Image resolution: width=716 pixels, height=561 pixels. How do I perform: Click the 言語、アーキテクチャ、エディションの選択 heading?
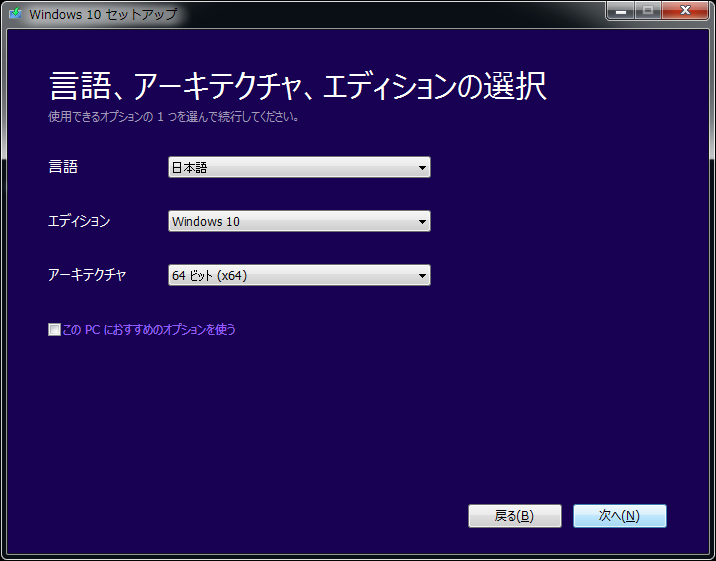[x=297, y=85]
